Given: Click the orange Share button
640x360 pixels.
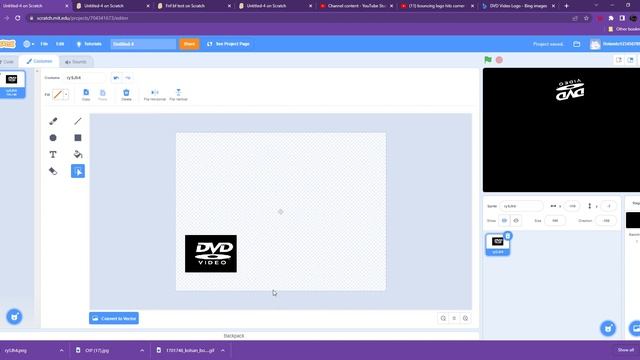Looking at the screenshot, I should [x=189, y=44].
